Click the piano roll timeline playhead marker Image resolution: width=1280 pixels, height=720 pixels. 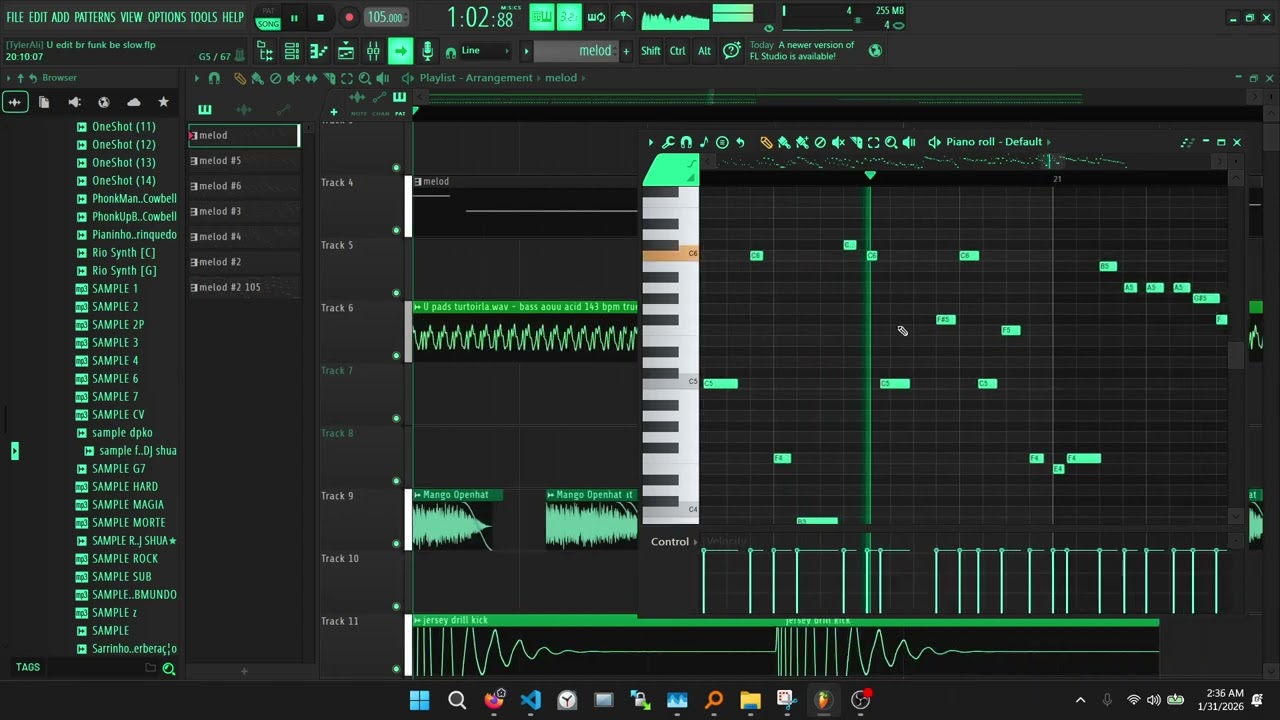870,176
